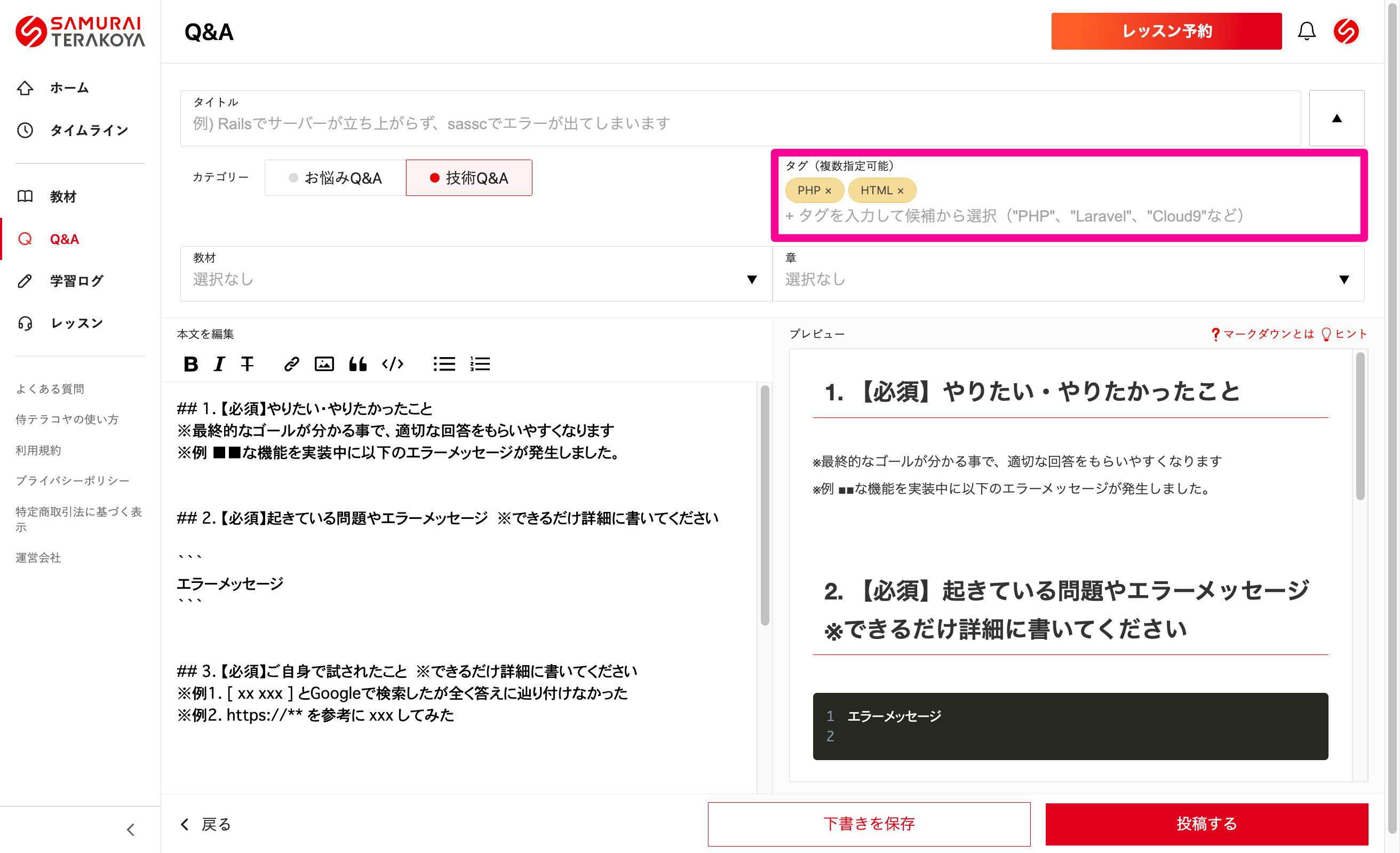1400x853 pixels.
Task: Remove the PHP tag using its ×
Action: click(829, 191)
